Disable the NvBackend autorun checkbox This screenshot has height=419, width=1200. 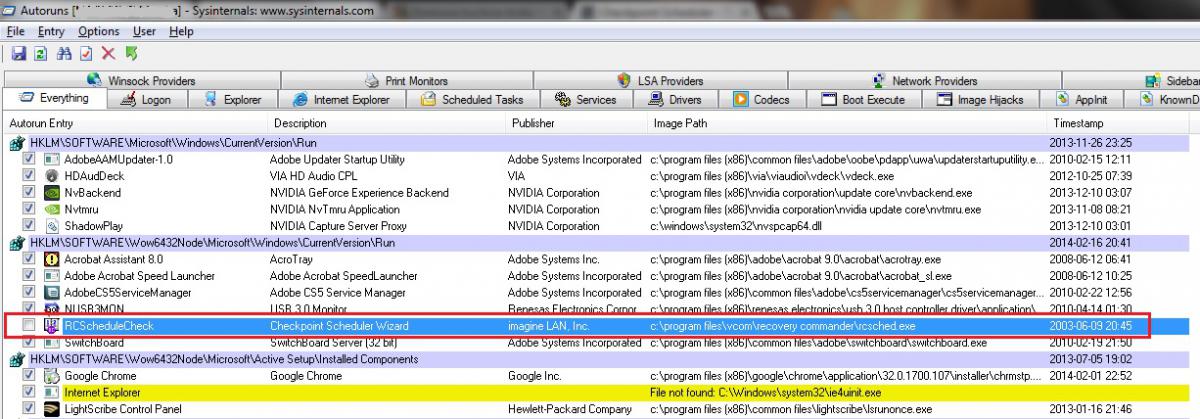tap(30, 193)
